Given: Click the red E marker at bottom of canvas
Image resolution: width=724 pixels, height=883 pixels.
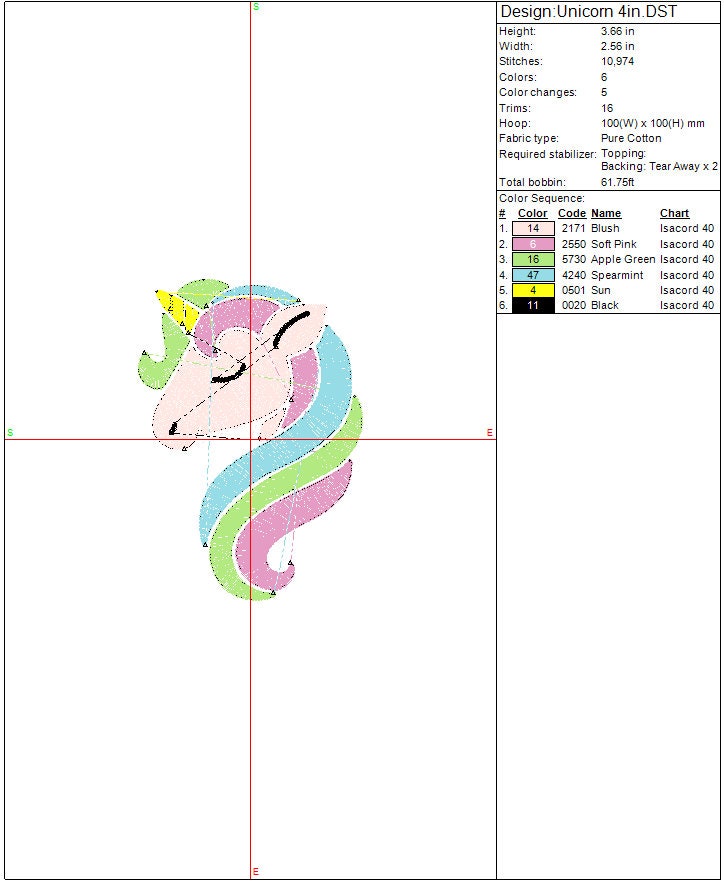Looking at the screenshot, I should point(256,872).
